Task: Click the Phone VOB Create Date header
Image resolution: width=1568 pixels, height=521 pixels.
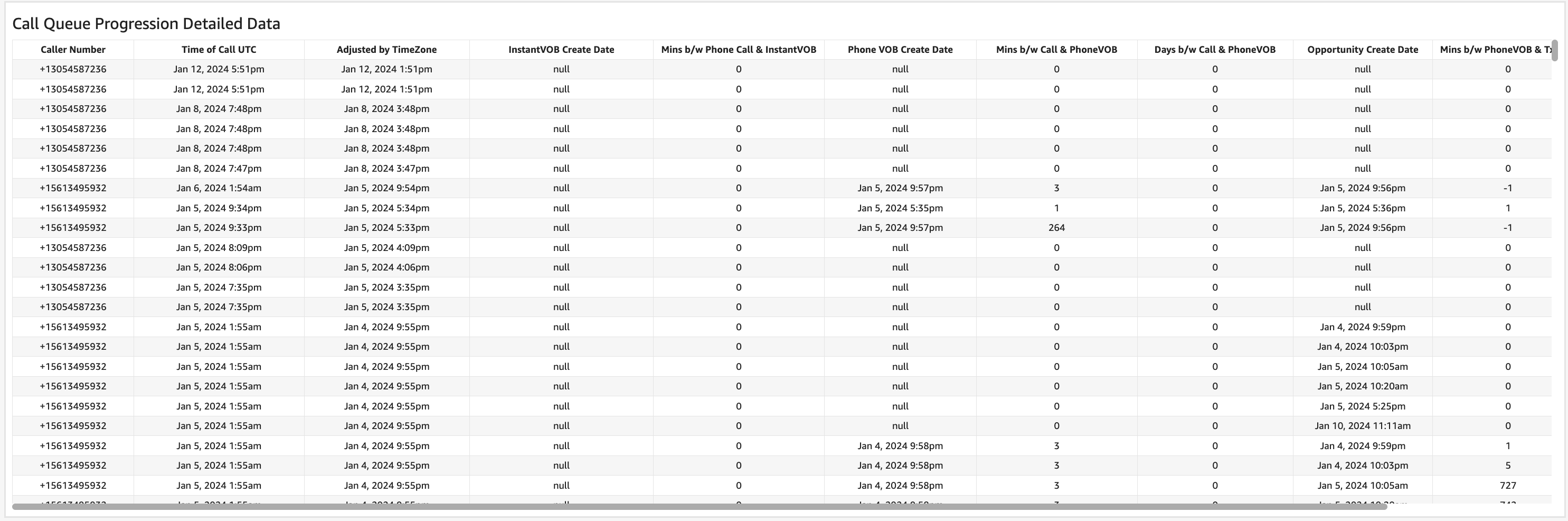Action: coord(900,50)
